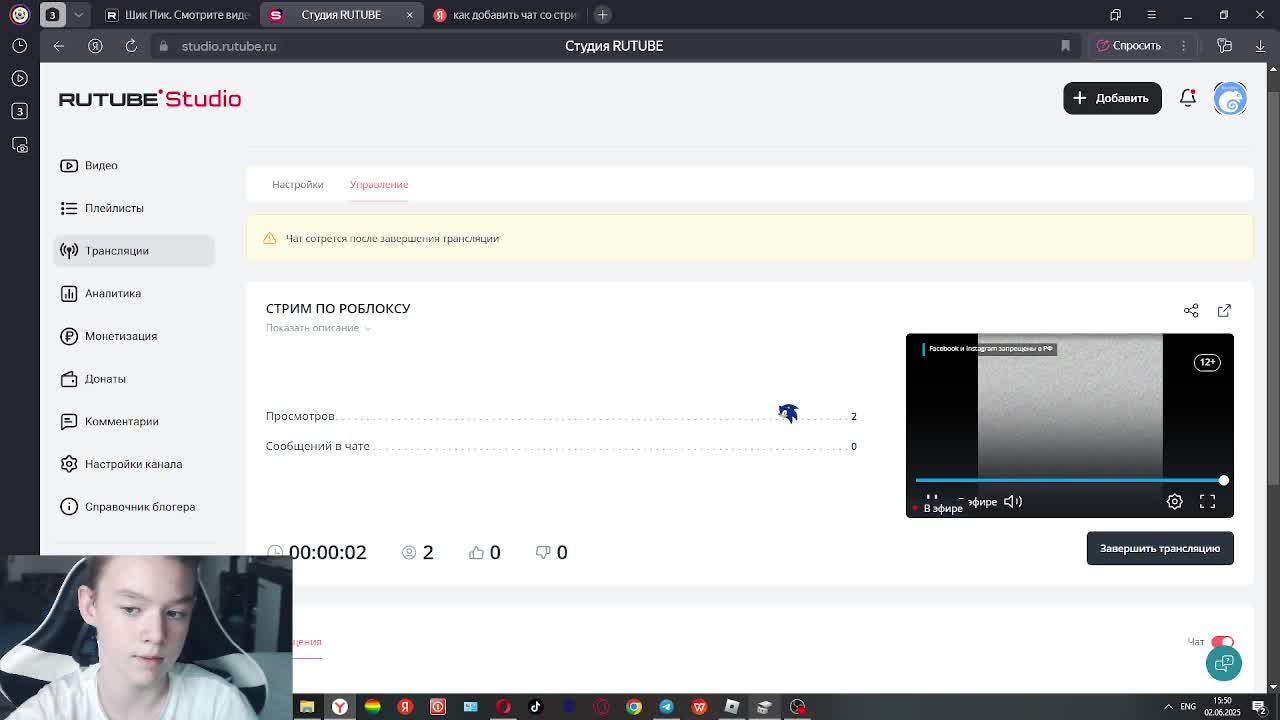Open the support chat bubble
1280x720 pixels.
pos(1223,663)
